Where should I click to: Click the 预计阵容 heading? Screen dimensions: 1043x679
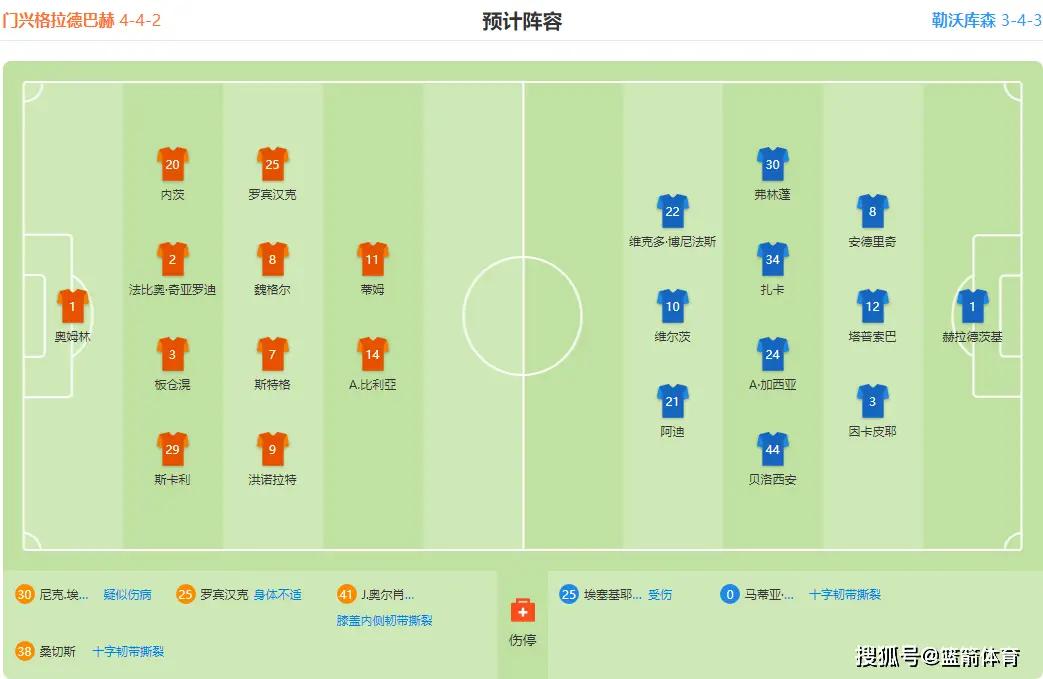[522, 21]
